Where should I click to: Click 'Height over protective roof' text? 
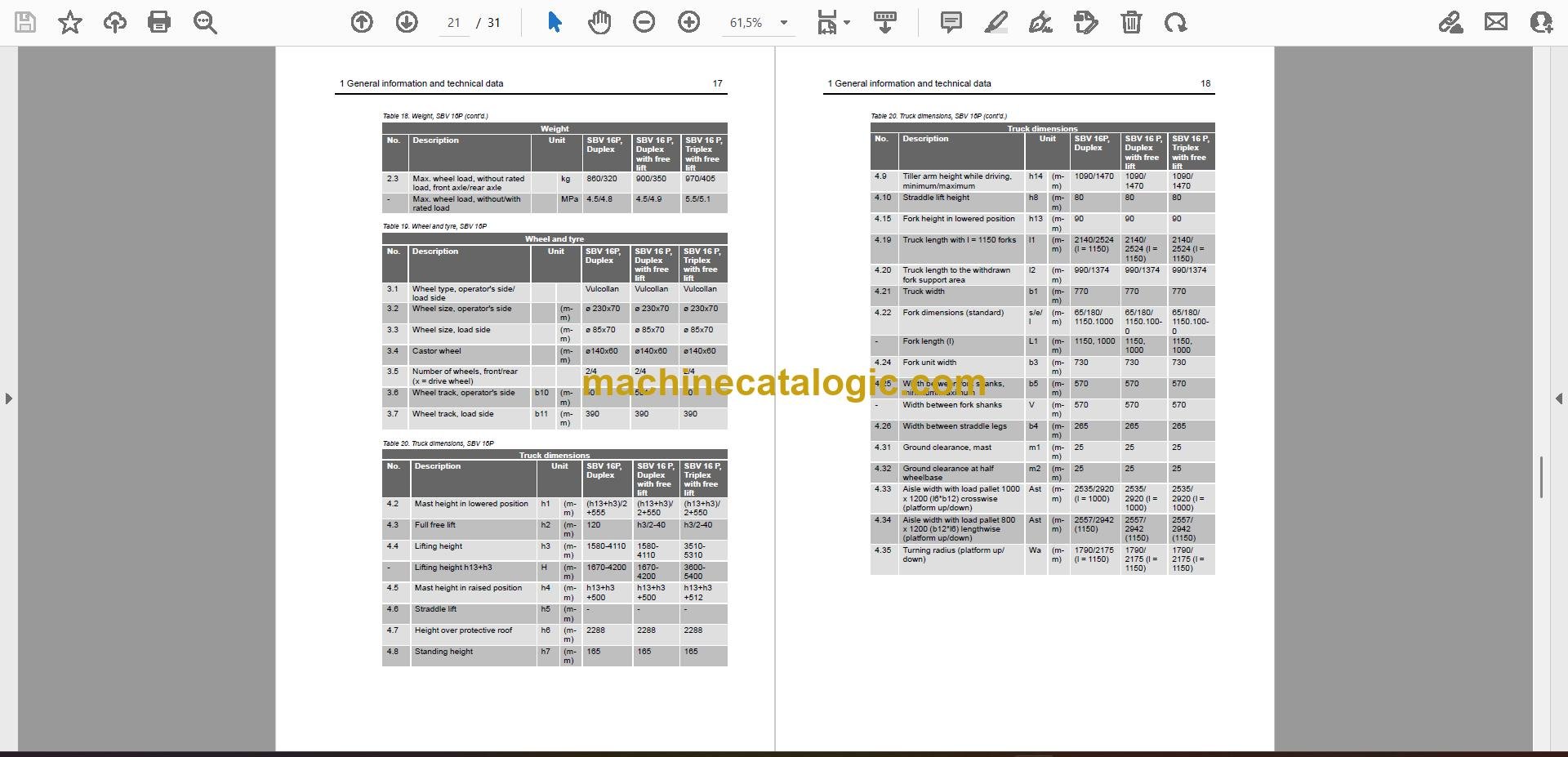(x=463, y=630)
